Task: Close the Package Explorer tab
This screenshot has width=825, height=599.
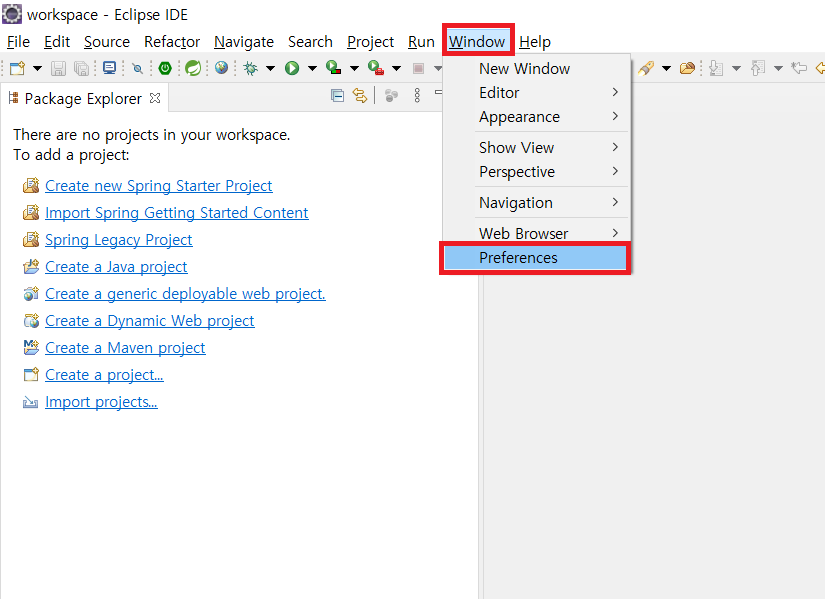Action: pos(155,98)
